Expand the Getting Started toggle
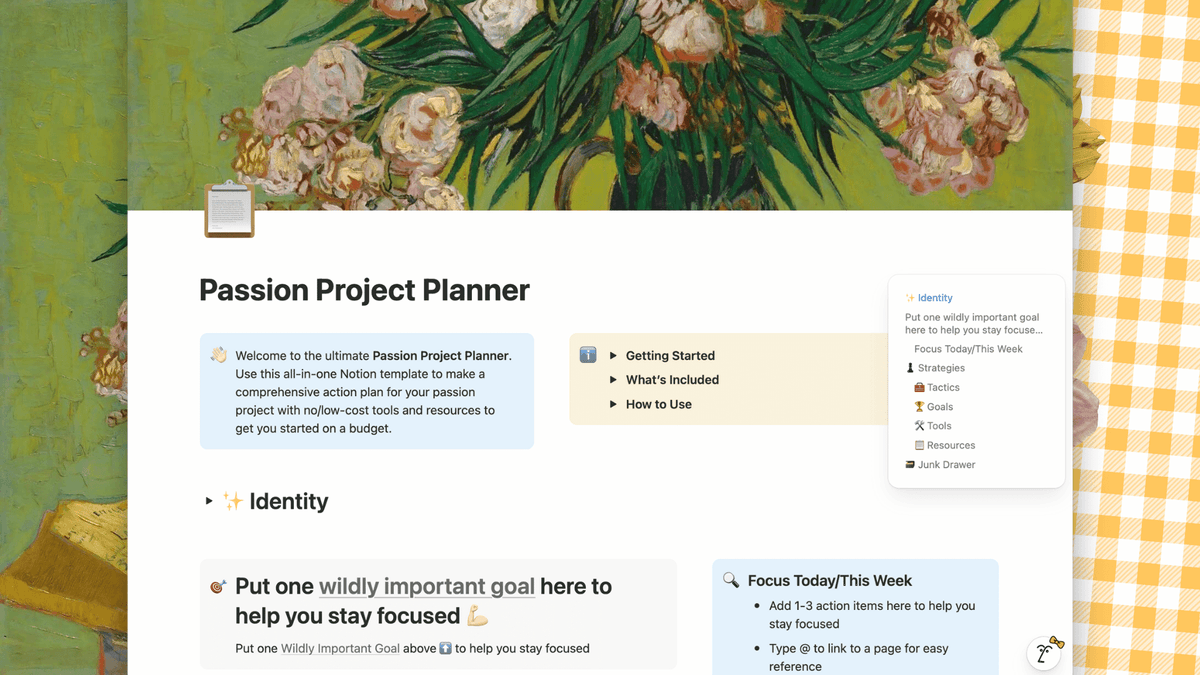Image resolution: width=1200 pixels, height=675 pixels. [x=613, y=356]
